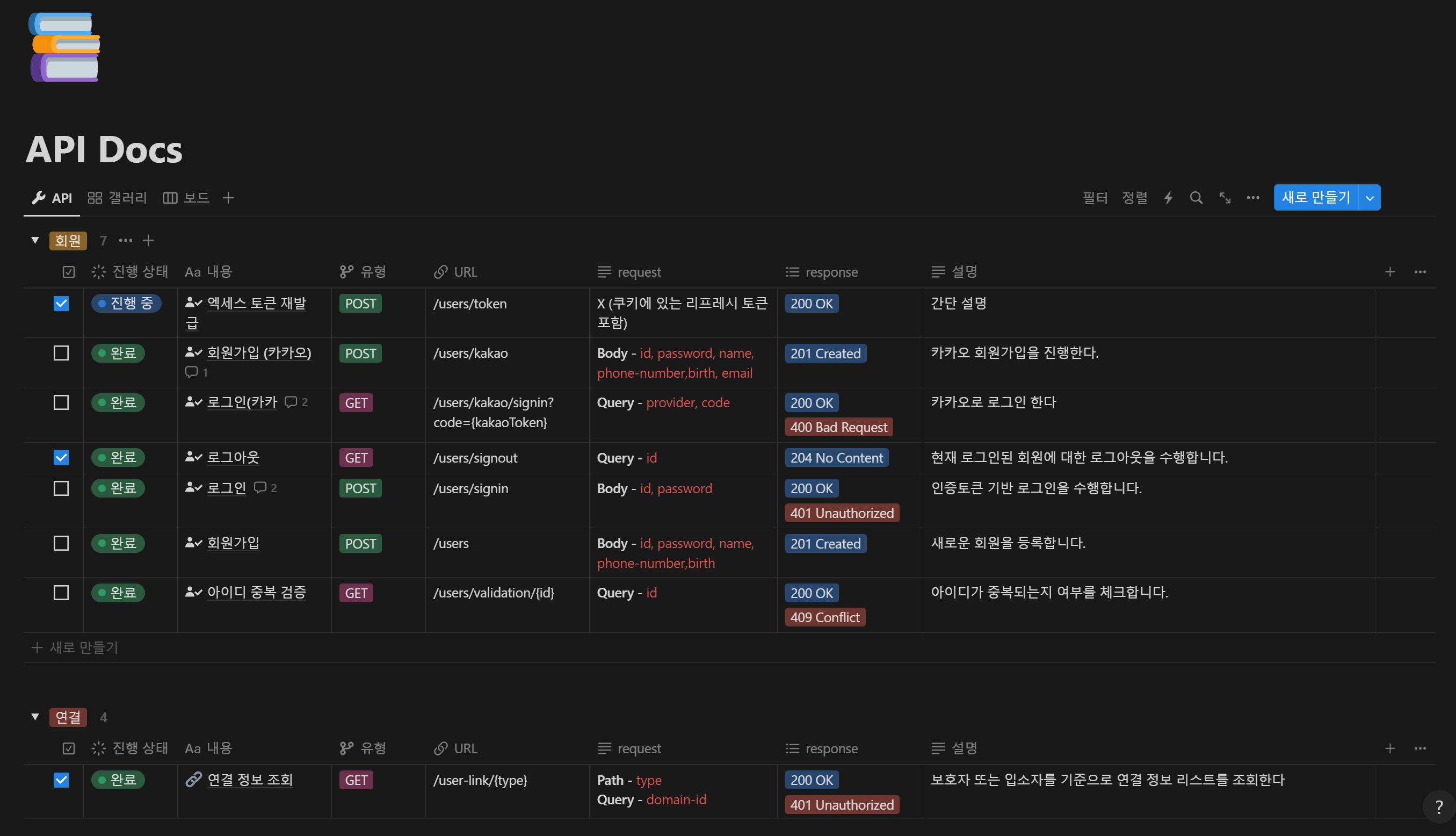Open the view options three-dot menu

point(1253,198)
